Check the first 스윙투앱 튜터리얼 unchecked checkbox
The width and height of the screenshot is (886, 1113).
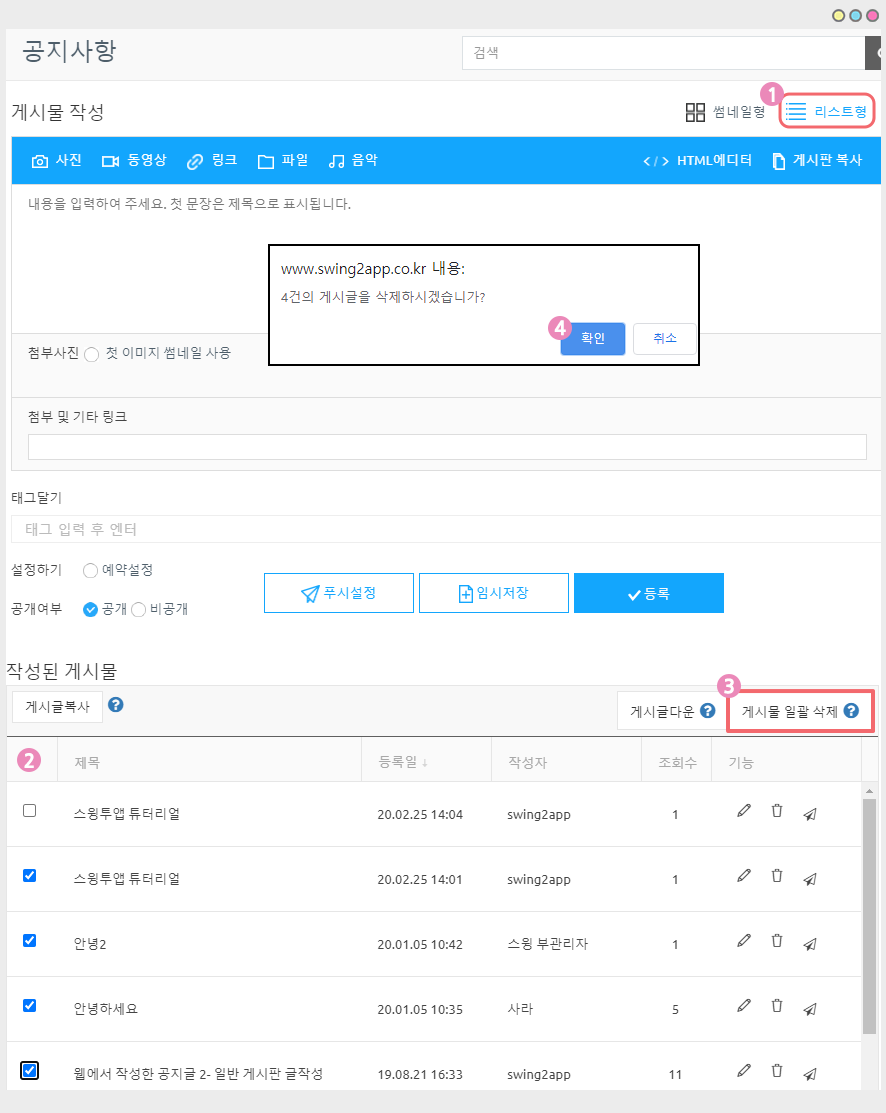point(29,811)
